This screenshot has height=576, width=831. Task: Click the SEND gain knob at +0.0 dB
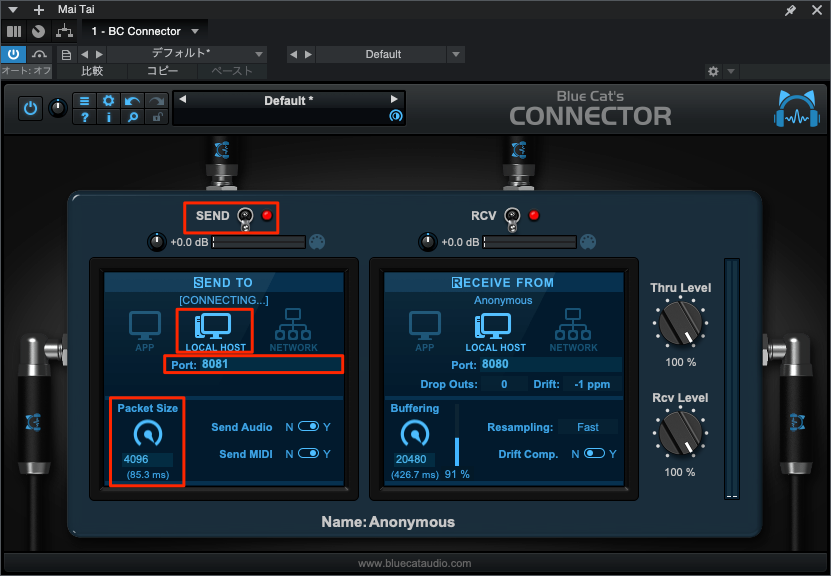(156, 242)
